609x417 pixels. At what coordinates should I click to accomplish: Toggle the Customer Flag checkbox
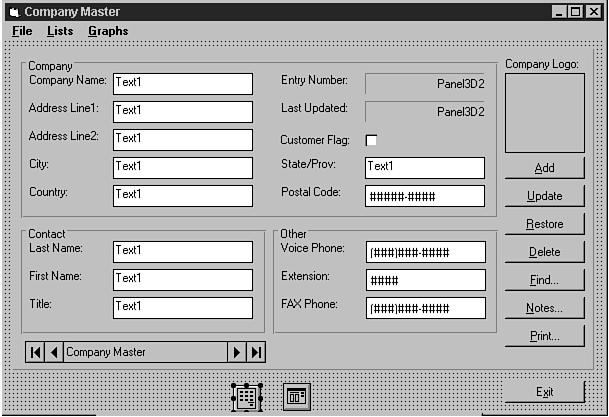tap(371, 140)
